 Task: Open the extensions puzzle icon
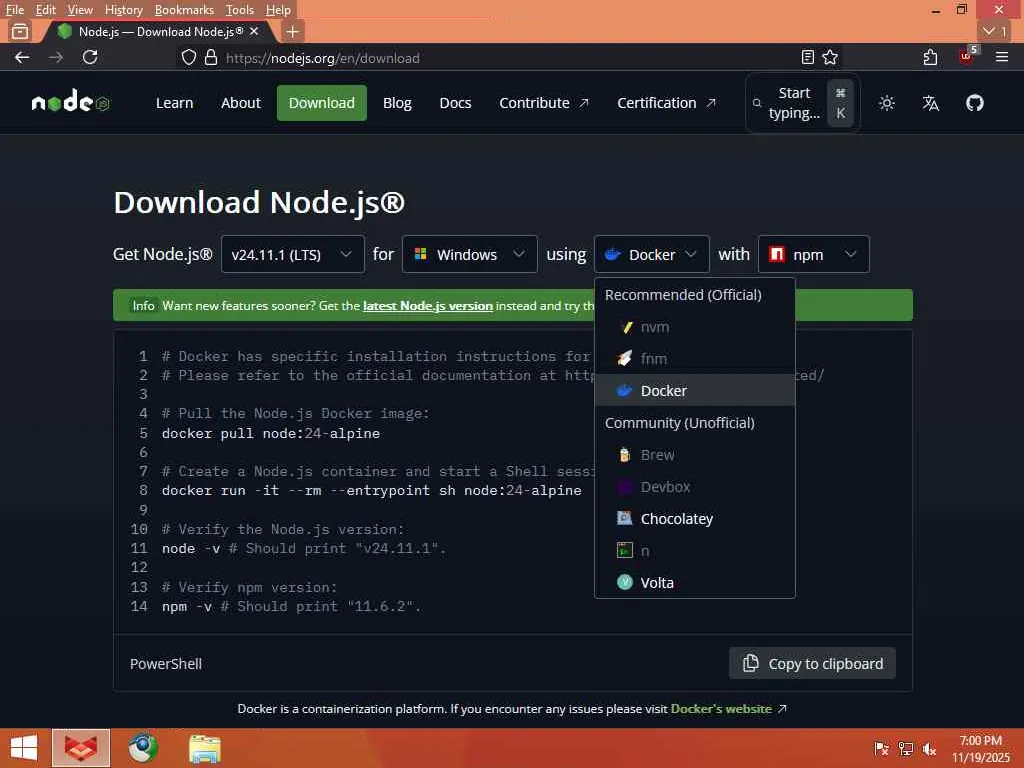click(931, 57)
